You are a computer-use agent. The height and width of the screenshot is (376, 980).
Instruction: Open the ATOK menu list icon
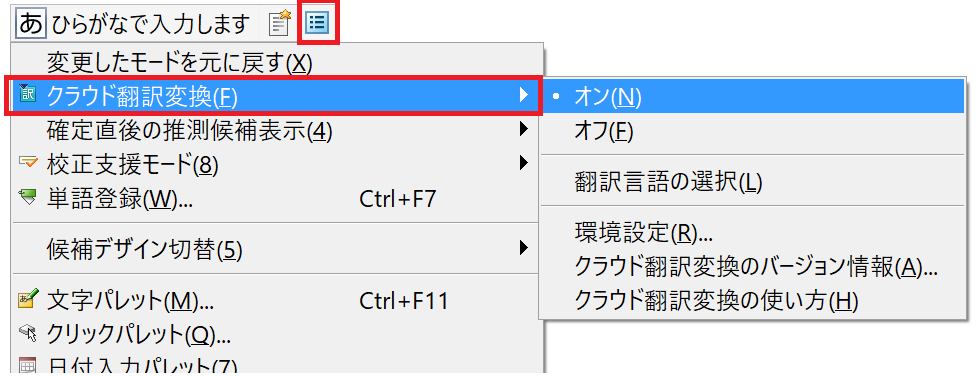318,23
